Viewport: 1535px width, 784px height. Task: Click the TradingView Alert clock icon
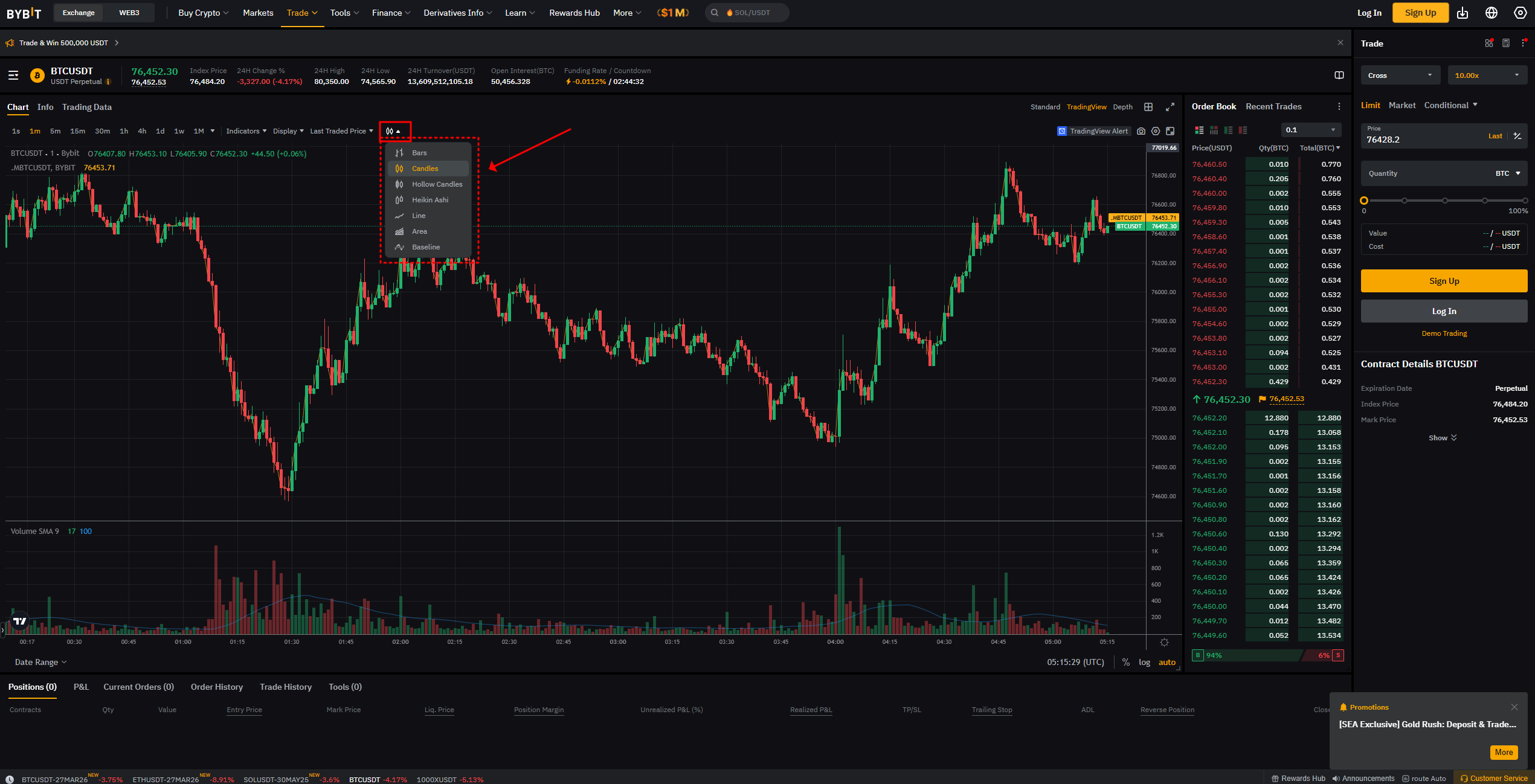[1062, 131]
